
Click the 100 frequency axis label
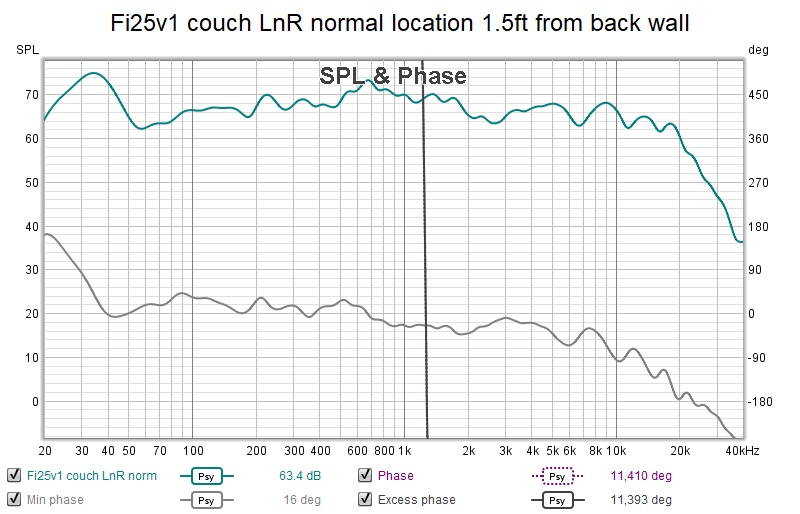(x=193, y=451)
